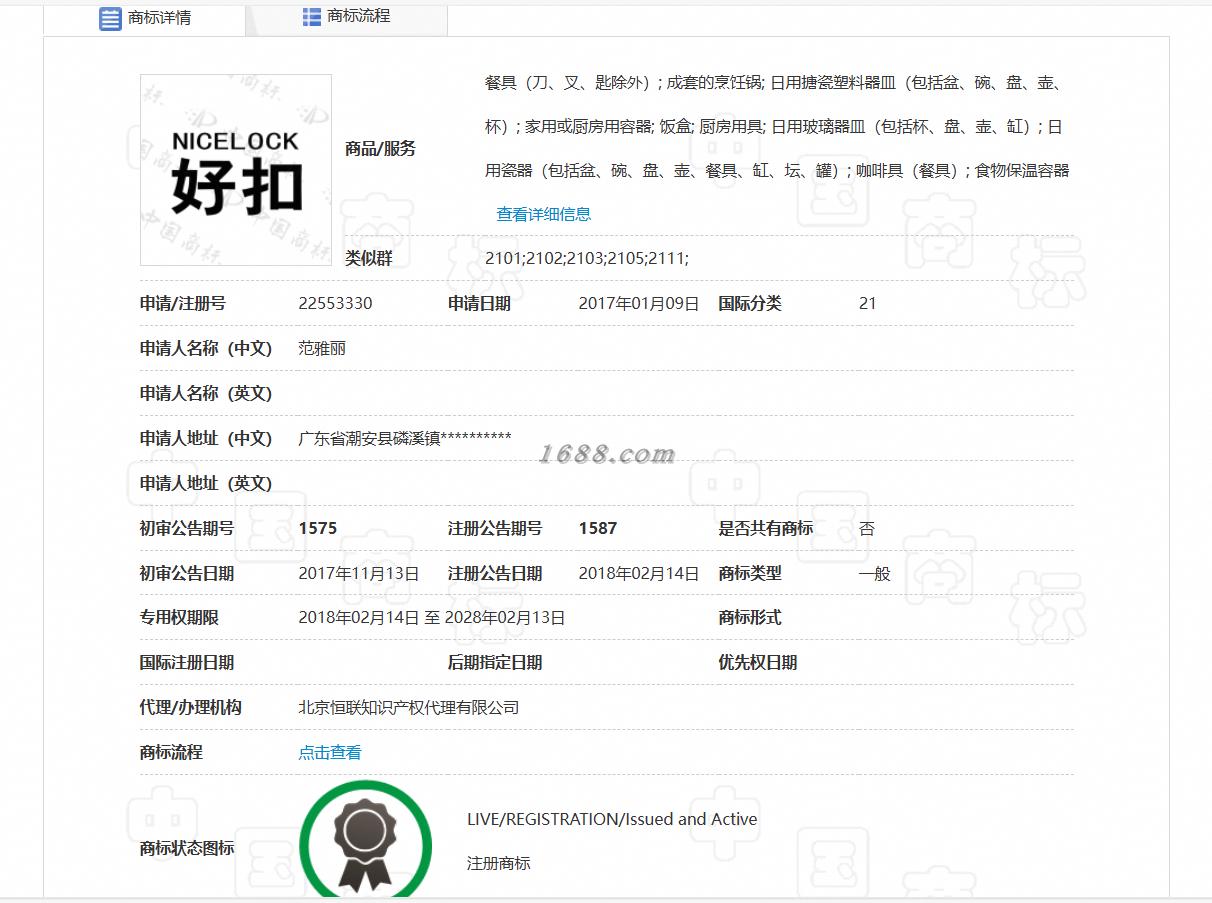Select the registration number 22553330

point(335,304)
